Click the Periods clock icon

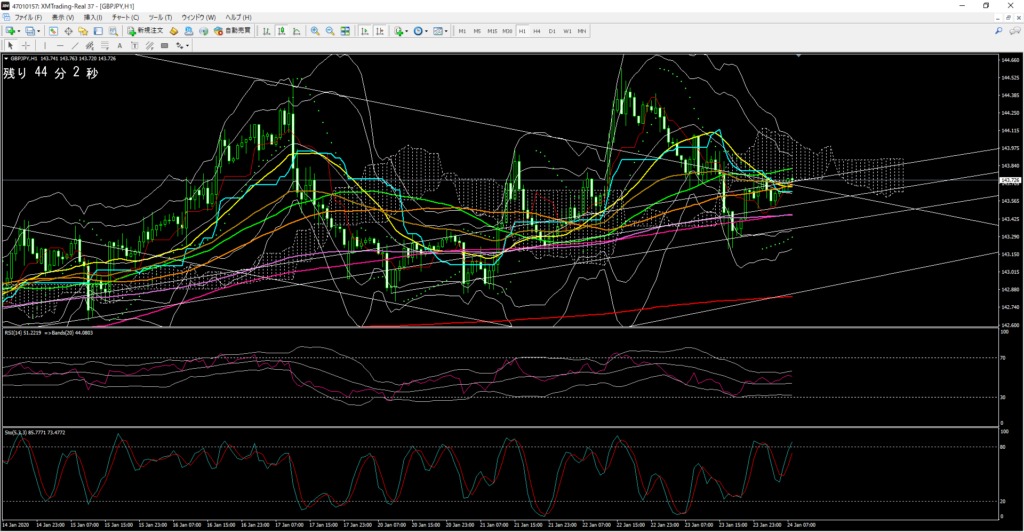point(418,31)
